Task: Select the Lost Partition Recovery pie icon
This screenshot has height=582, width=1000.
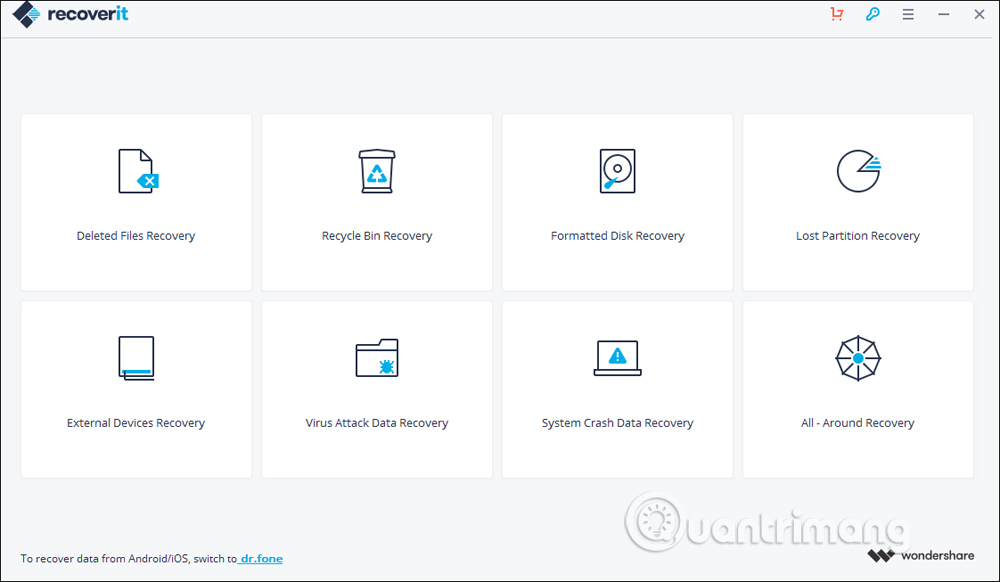Action: point(858,170)
